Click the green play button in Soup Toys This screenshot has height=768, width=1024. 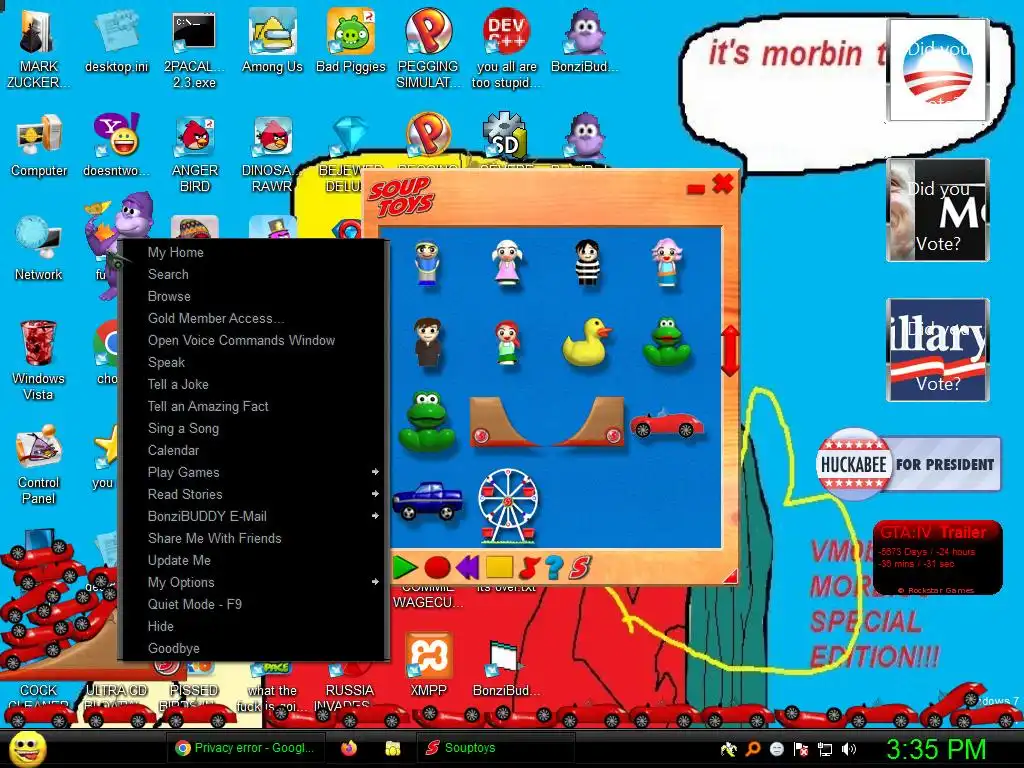[x=404, y=567]
